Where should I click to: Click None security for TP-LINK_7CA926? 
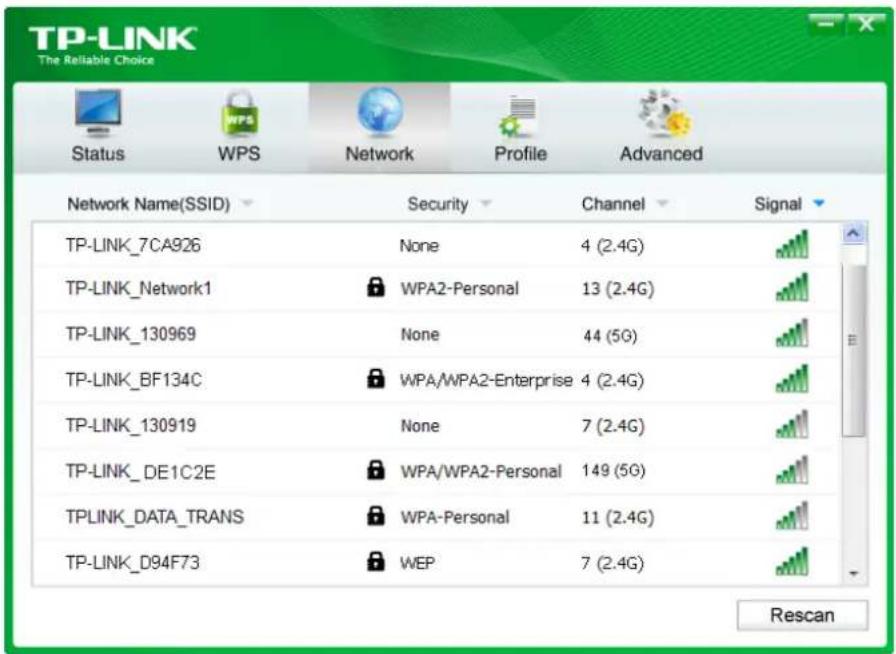pyautogui.click(x=419, y=246)
